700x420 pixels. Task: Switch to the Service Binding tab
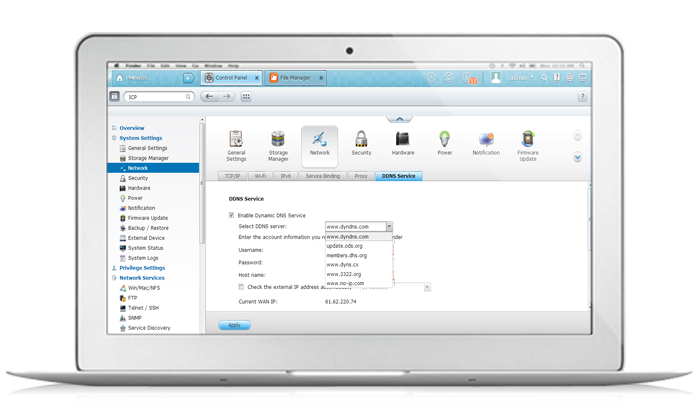(x=323, y=176)
